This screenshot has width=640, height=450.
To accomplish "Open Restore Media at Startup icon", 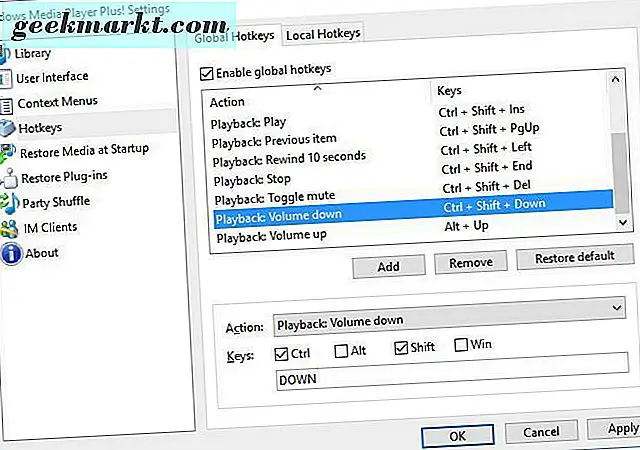I will (8, 150).
